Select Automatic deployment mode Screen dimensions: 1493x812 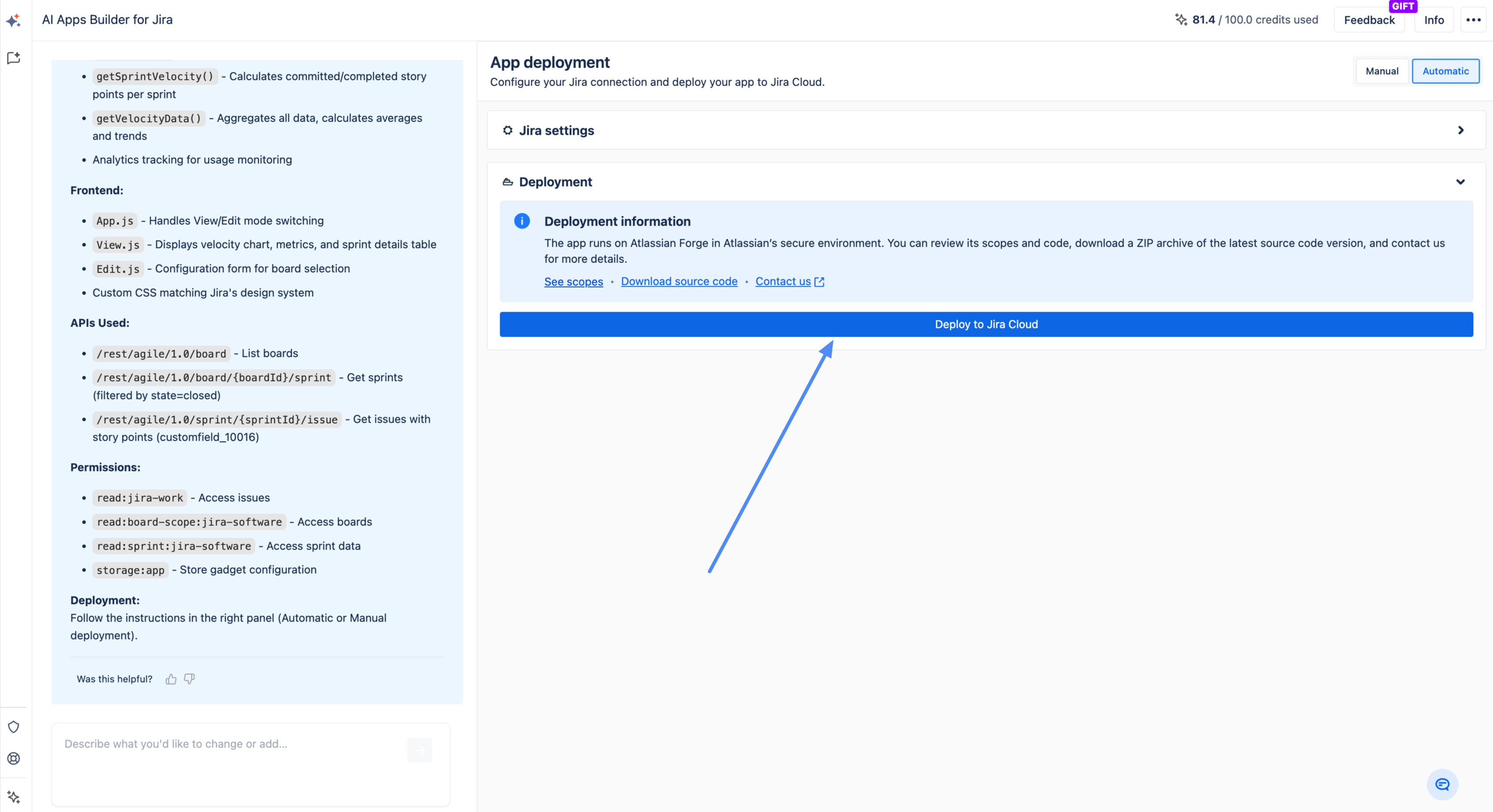(1445, 71)
